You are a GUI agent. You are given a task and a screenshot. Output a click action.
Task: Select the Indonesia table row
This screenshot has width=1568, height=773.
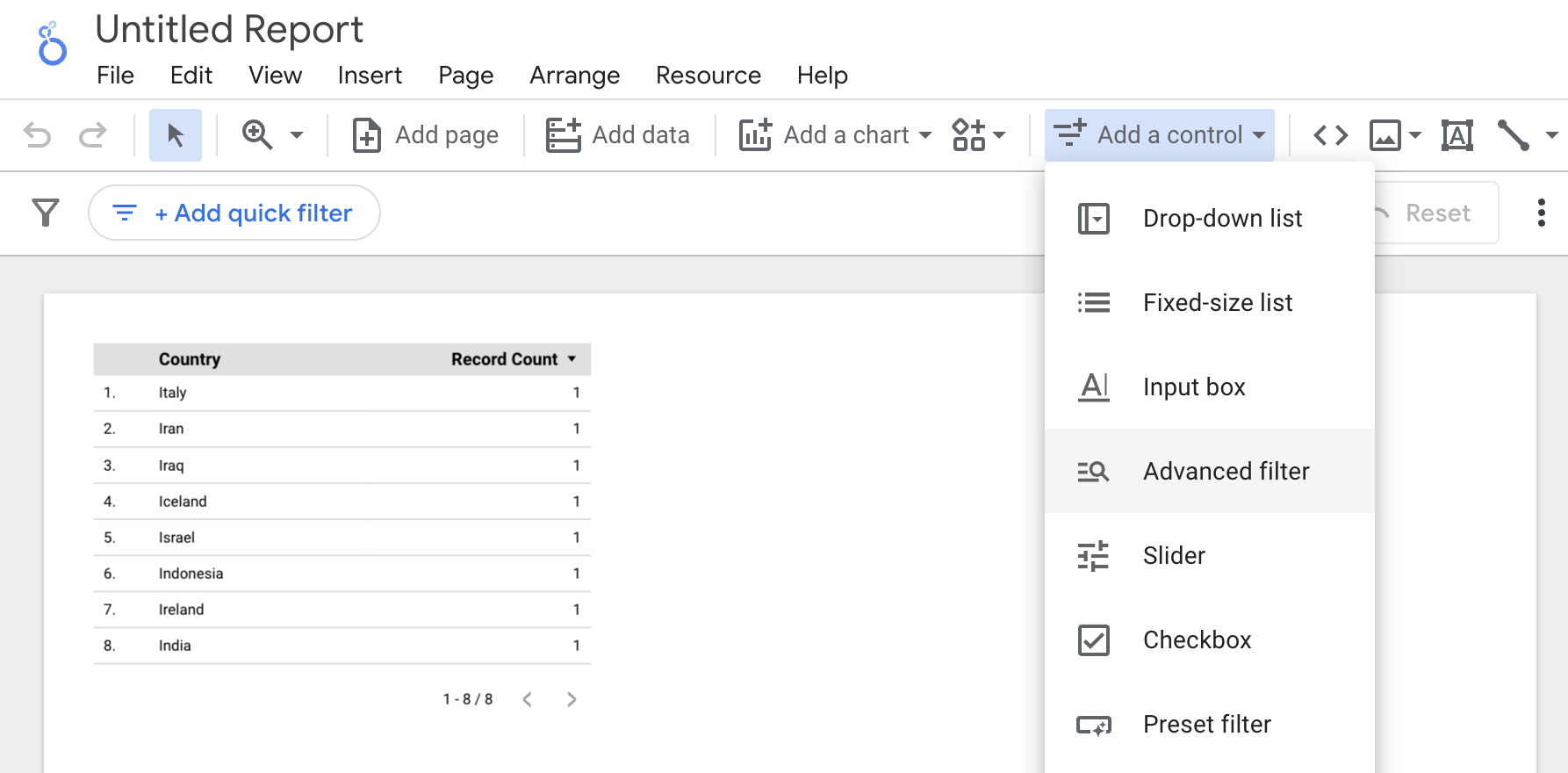point(342,574)
